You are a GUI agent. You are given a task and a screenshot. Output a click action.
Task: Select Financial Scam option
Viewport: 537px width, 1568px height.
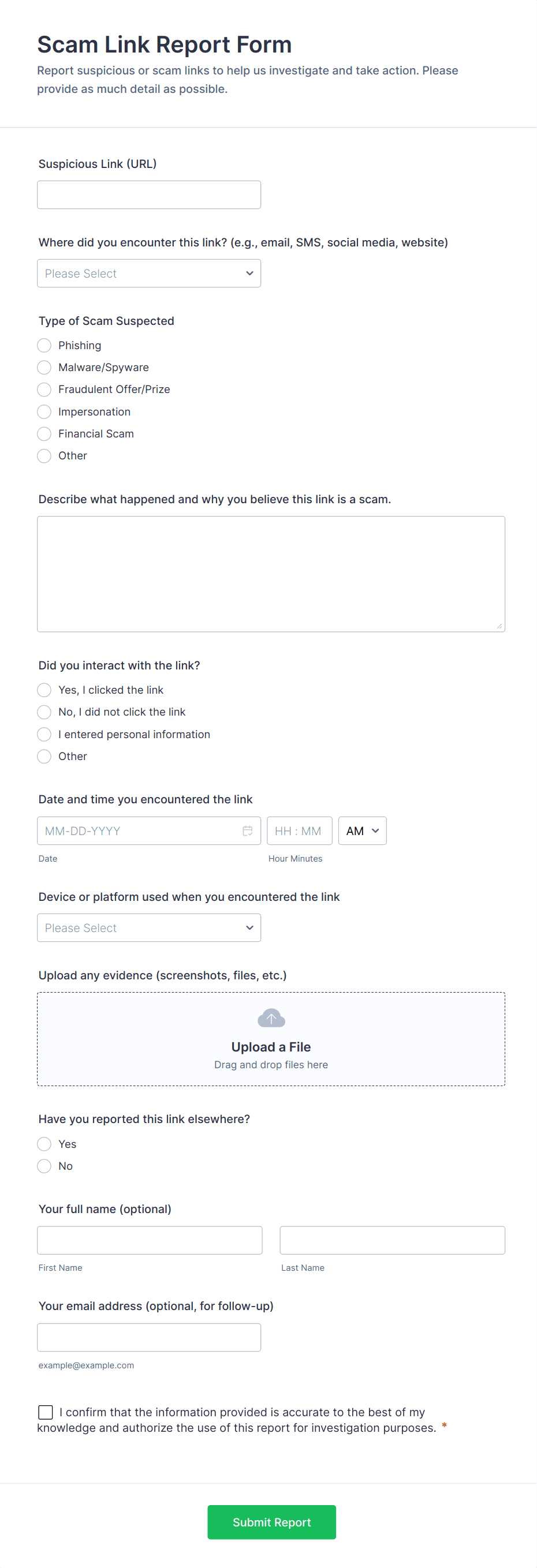[44, 434]
